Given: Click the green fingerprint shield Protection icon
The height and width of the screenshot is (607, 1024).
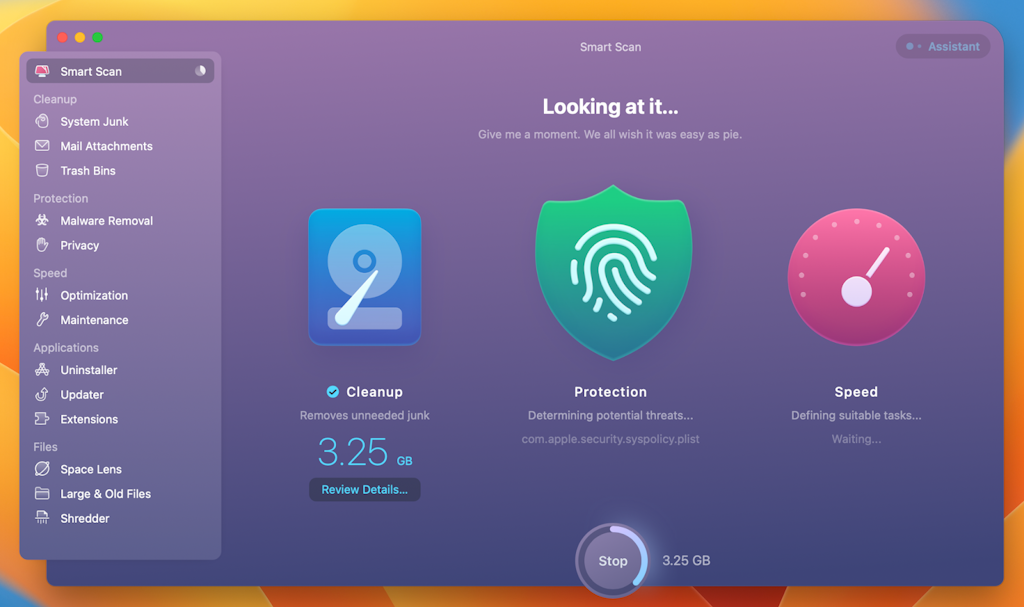Looking at the screenshot, I should coord(613,272).
